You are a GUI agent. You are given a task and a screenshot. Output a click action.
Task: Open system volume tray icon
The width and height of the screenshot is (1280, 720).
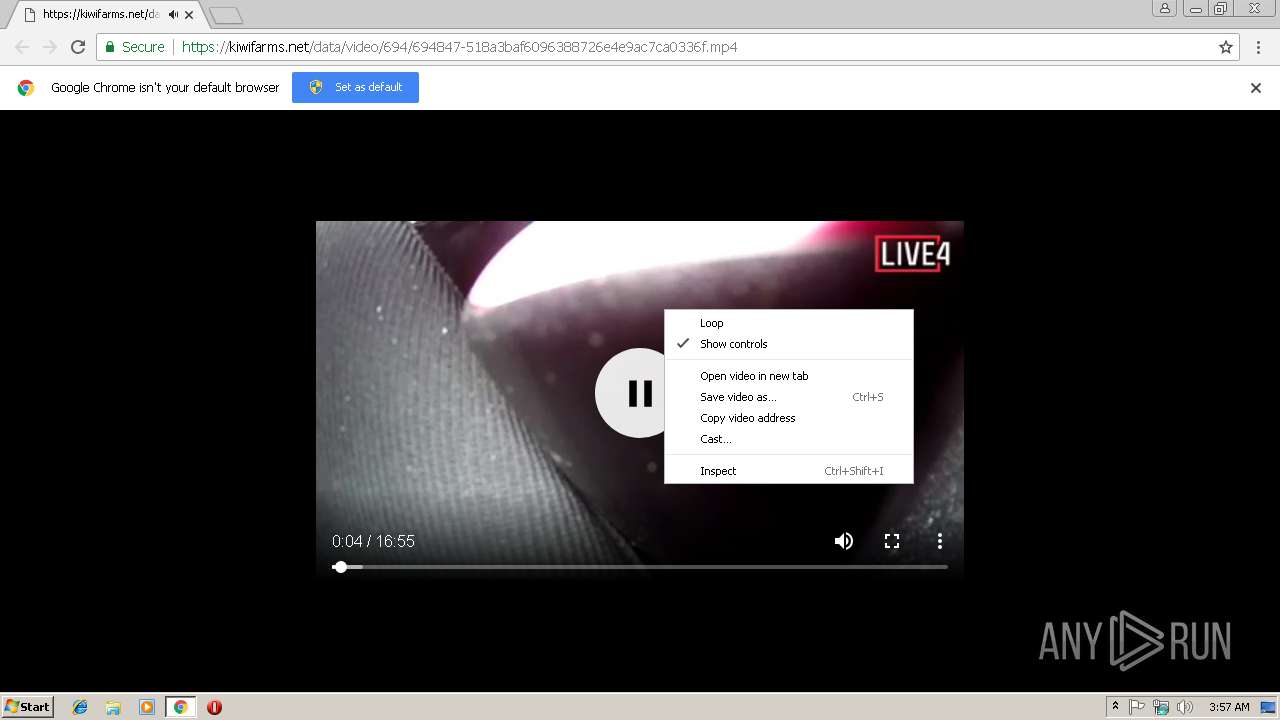1185,707
